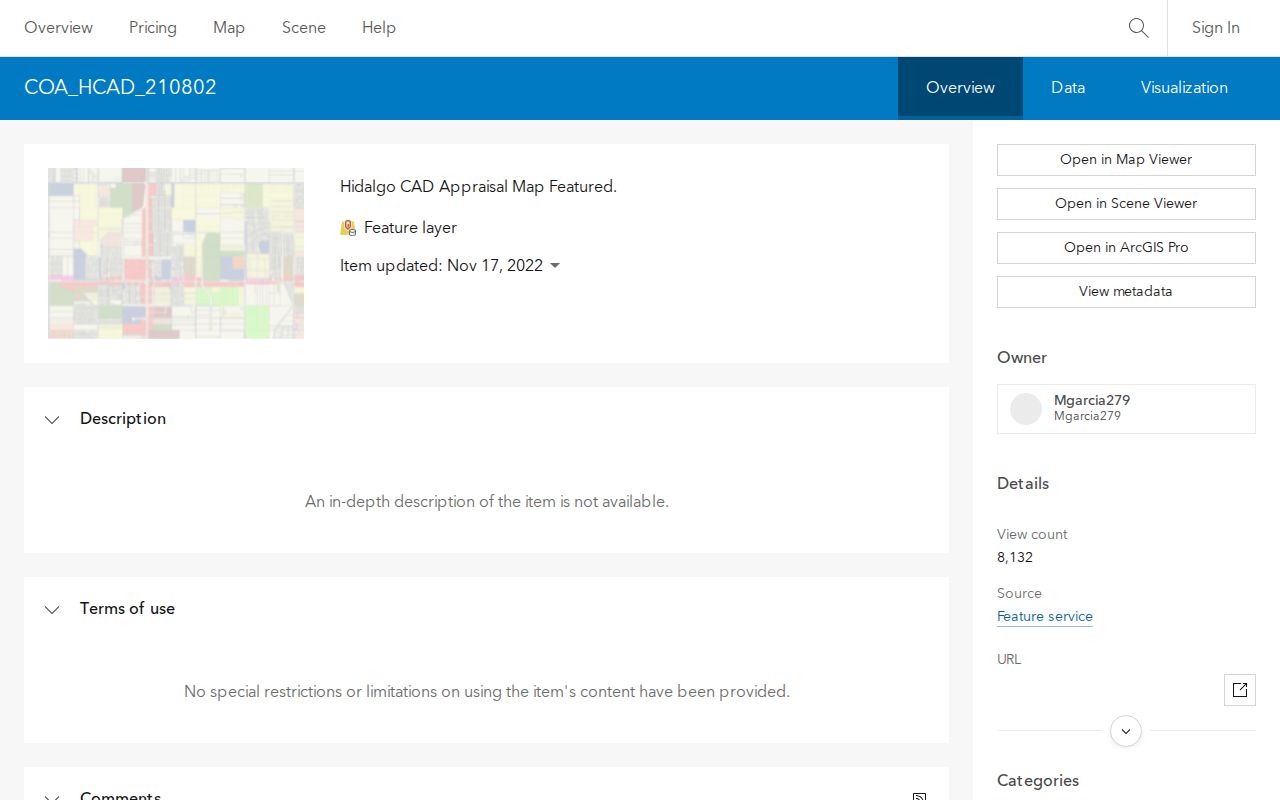Expand more details with the down chevron
This screenshot has width=1280, height=800.
1126,731
